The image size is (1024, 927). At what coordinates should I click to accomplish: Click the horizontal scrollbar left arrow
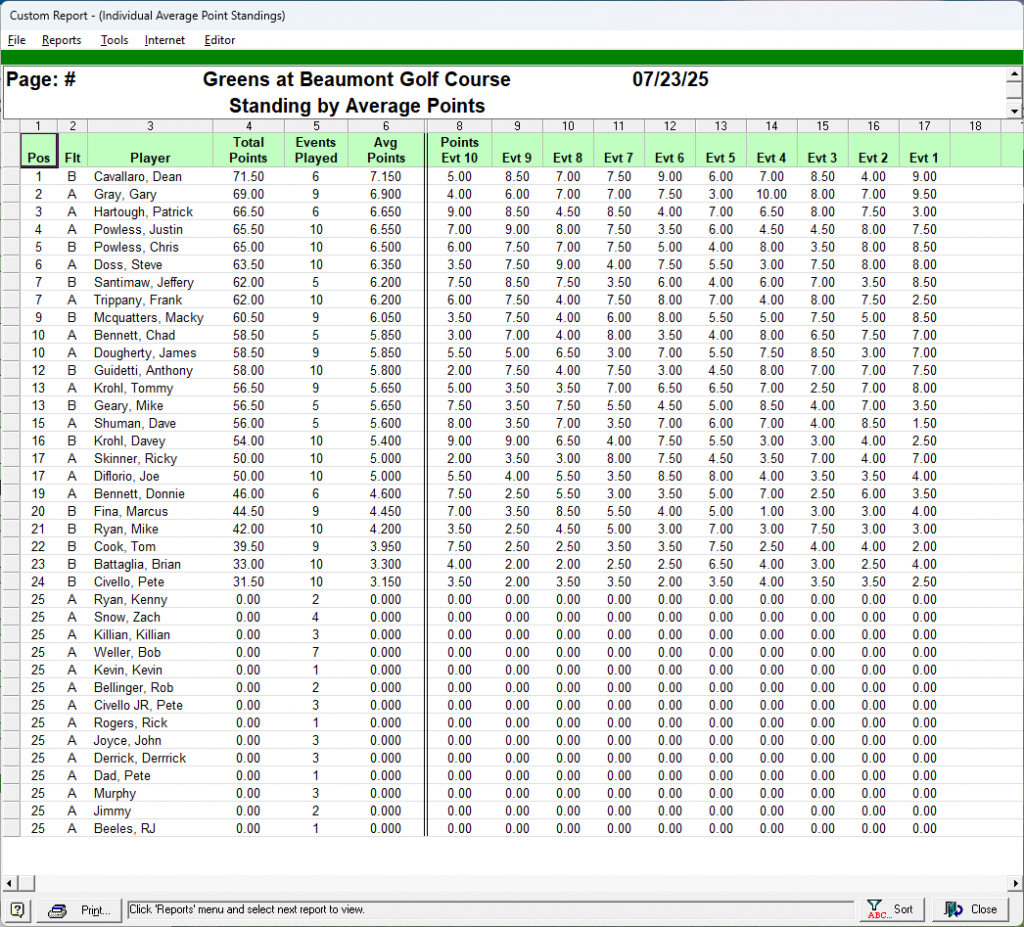tap(9, 883)
